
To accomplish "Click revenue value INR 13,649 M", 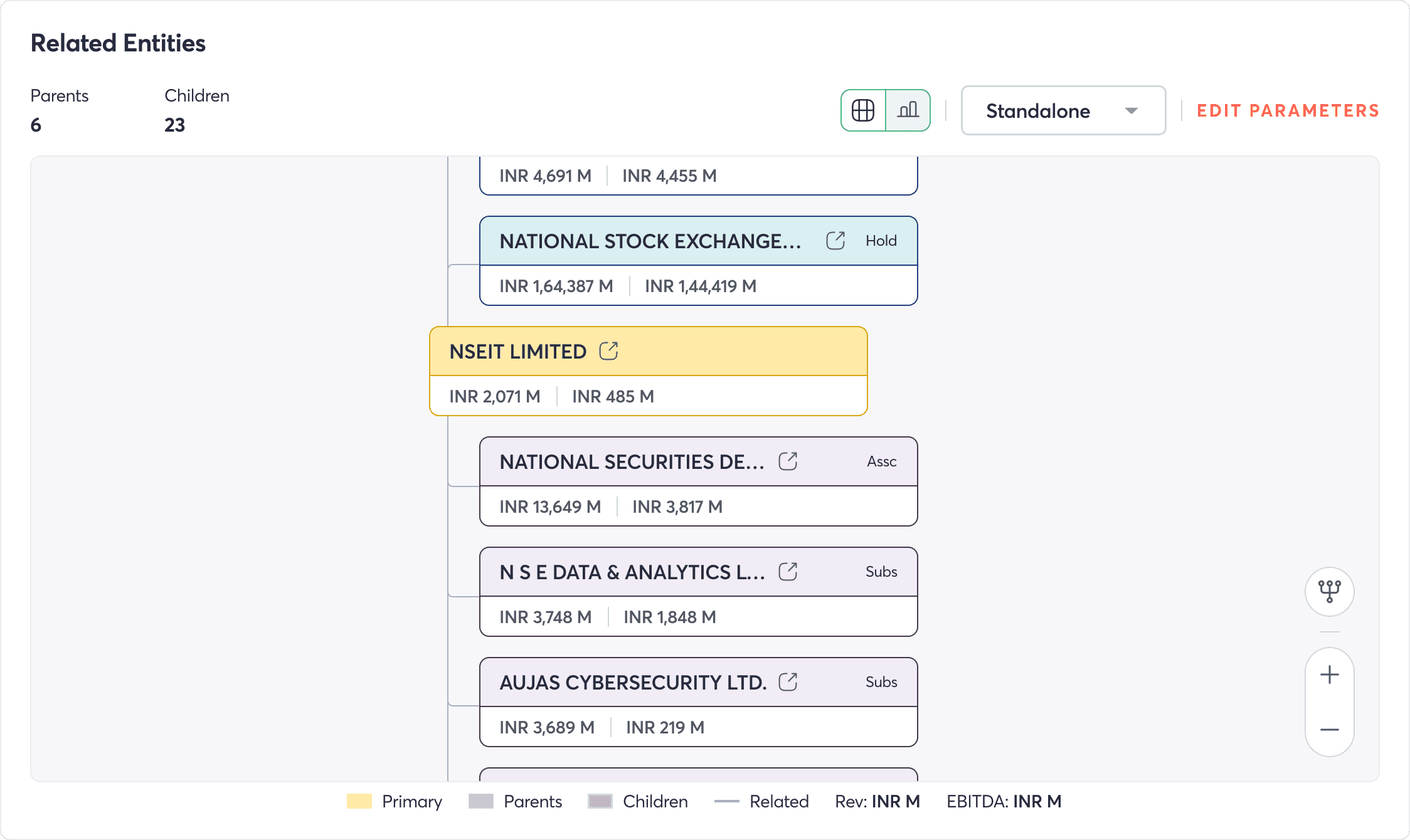I will [x=550, y=507].
